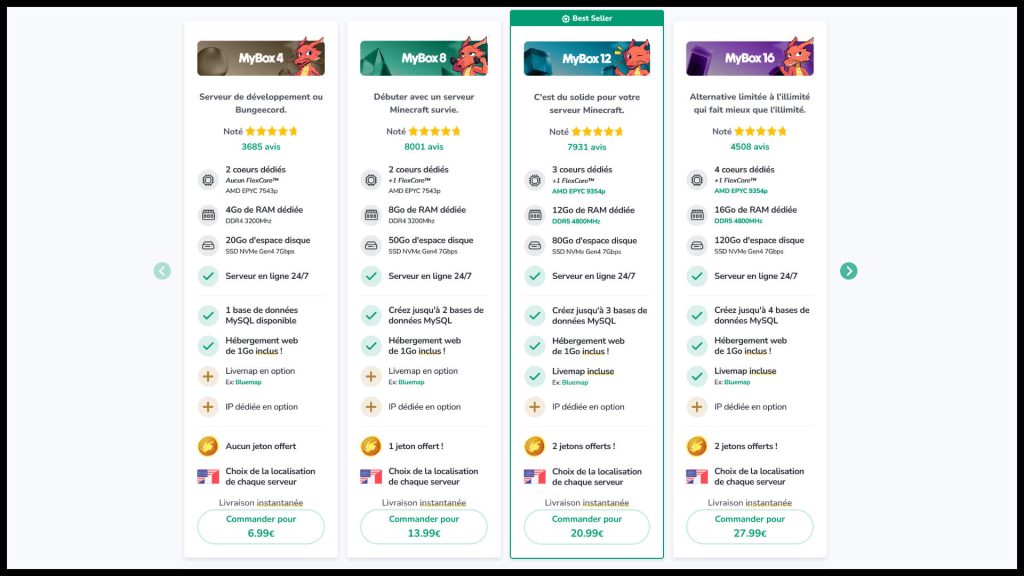Order MyBox 4 for 6.99€
1024x576 pixels.
pyautogui.click(x=260, y=526)
